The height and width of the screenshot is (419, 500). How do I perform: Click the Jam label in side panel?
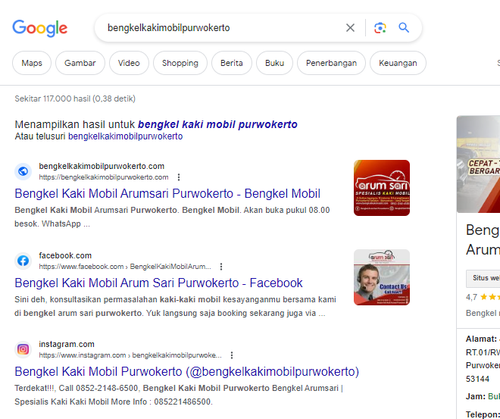pyautogui.click(x=476, y=397)
